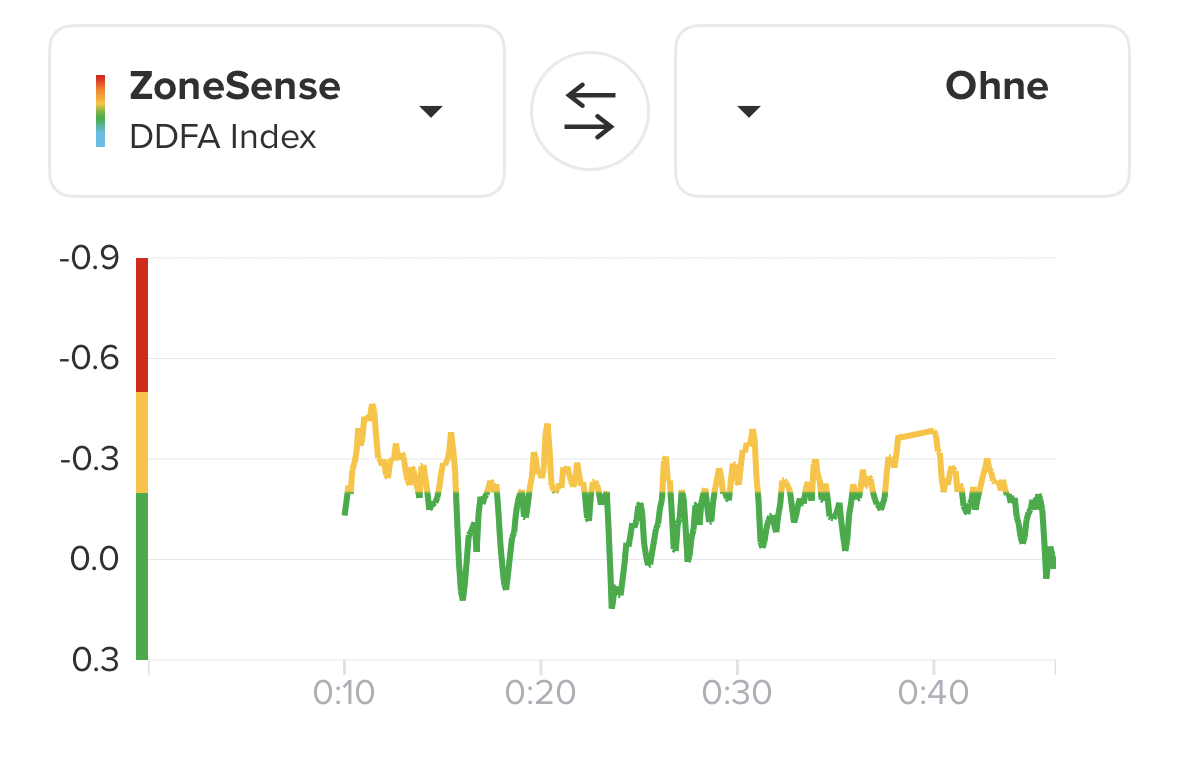Click the 0:30 time axis marker

click(x=737, y=694)
